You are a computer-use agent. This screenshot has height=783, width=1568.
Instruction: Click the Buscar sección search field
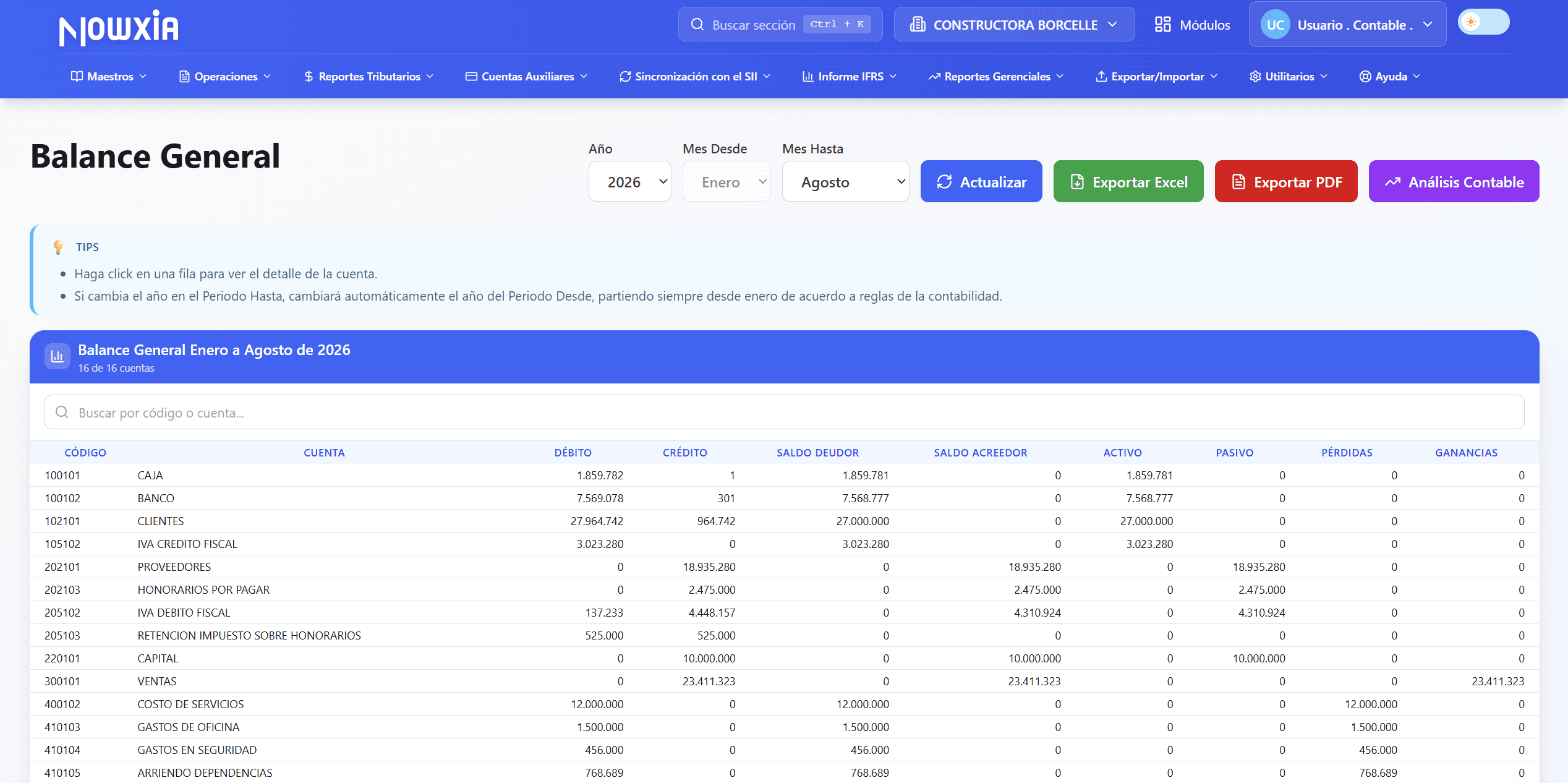click(x=780, y=25)
